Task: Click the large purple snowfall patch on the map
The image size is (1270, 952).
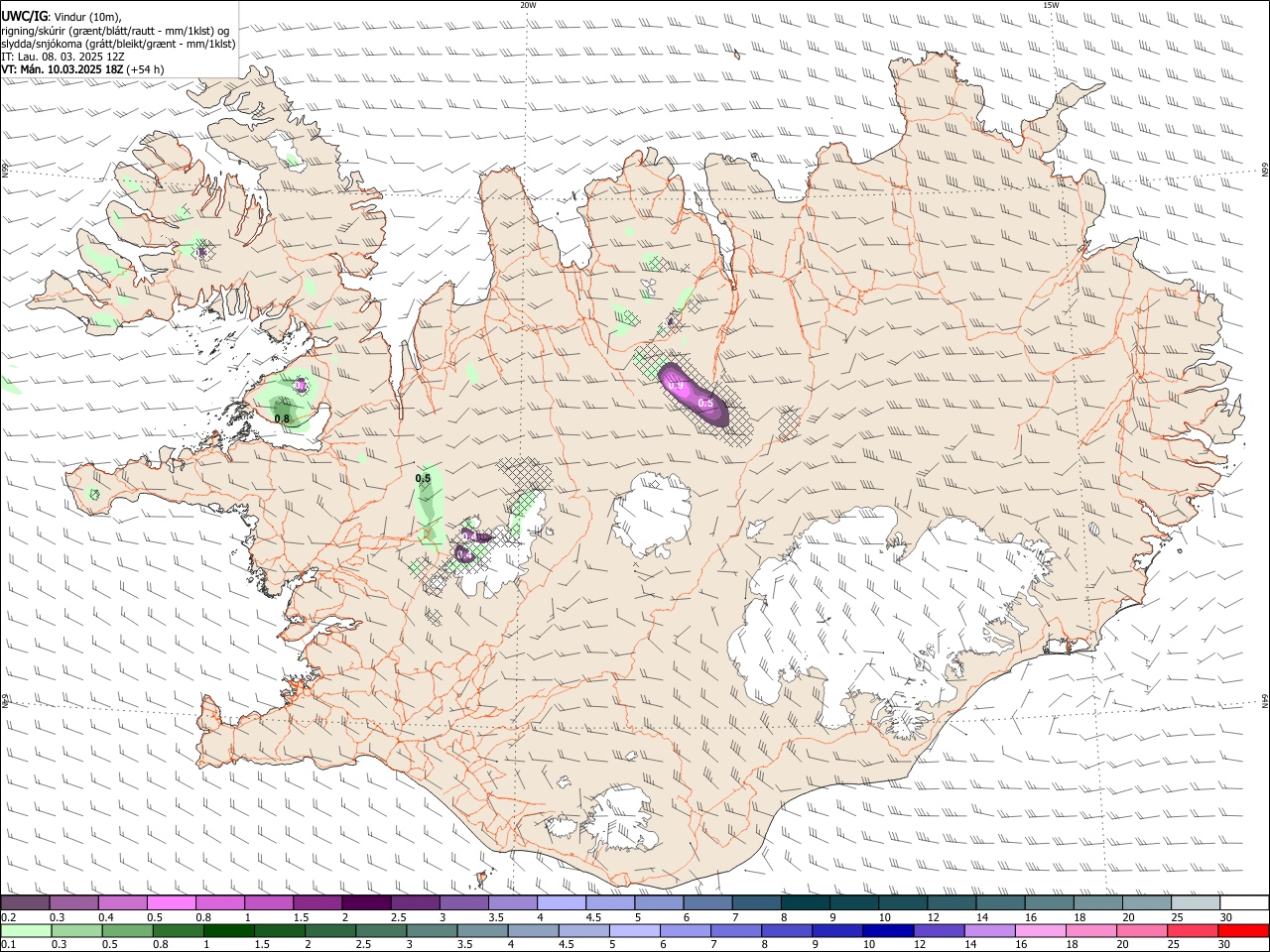Action: (695, 395)
